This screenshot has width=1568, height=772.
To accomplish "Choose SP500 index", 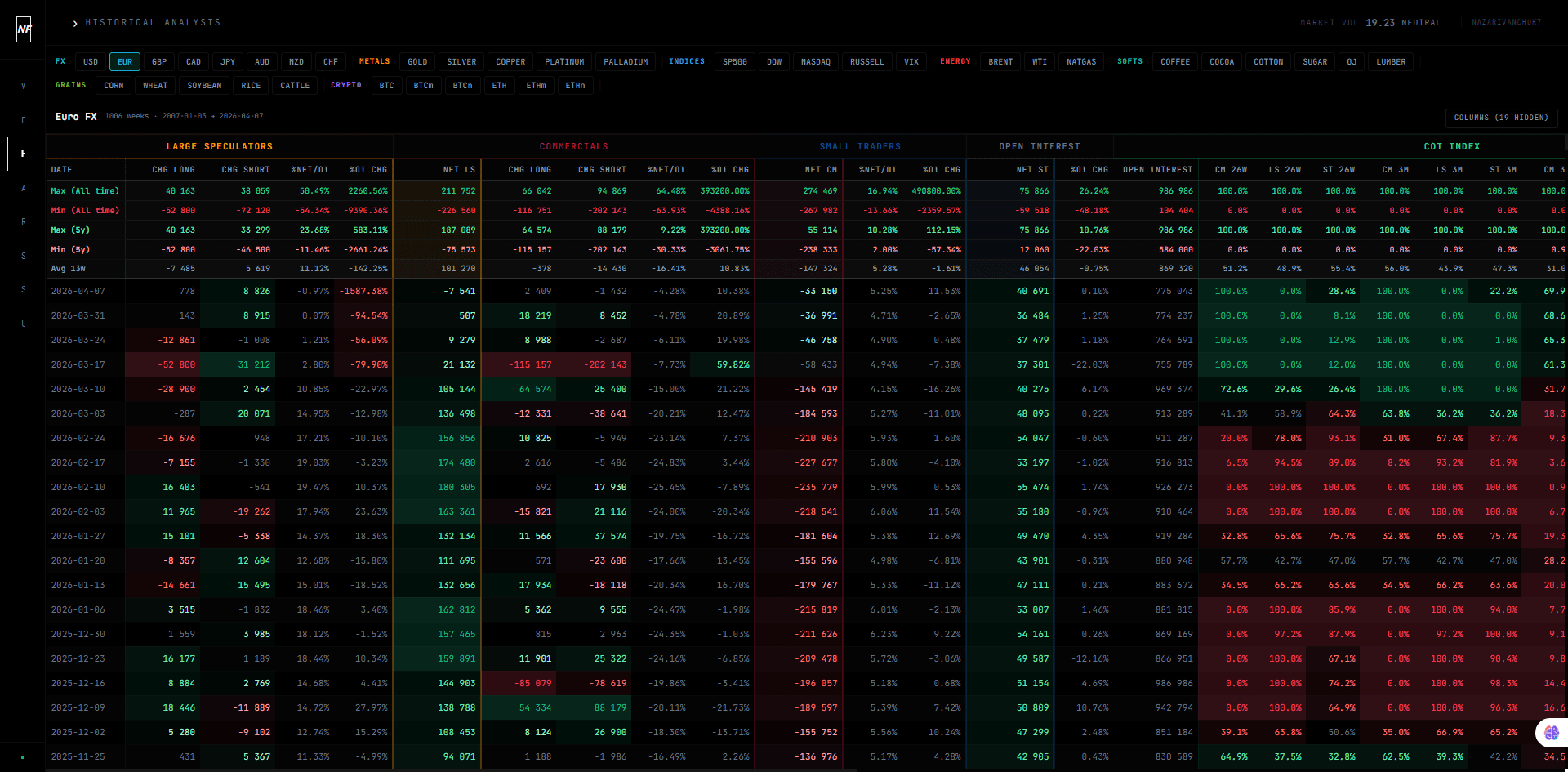I will pyautogui.click(x=735, y=62).
